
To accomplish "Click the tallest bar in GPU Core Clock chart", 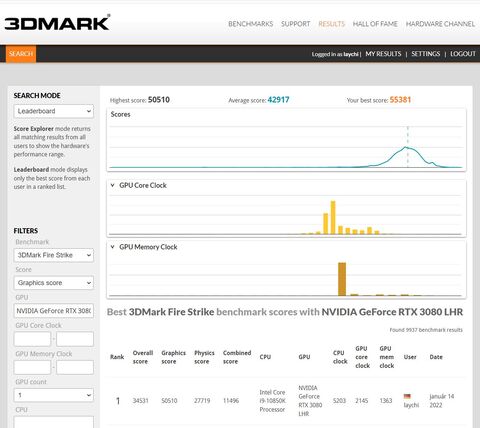I will [x=333, y=217].
